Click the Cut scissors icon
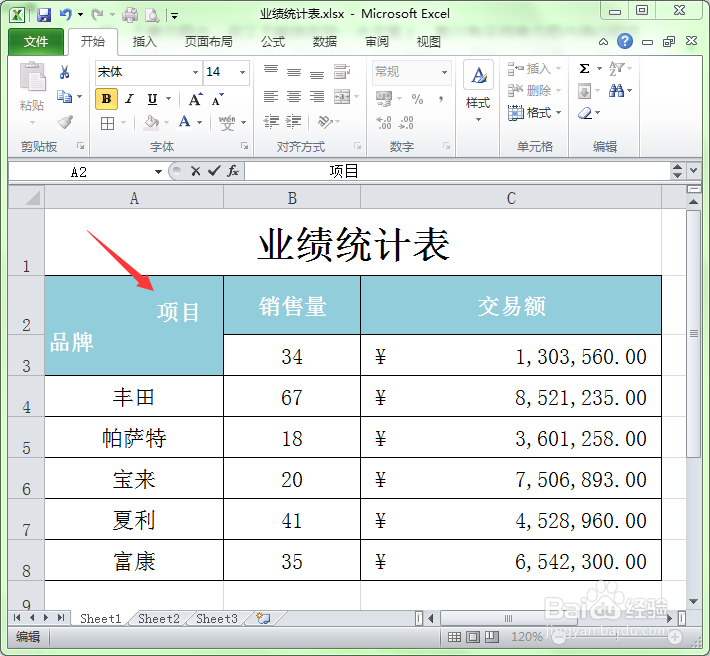The width and height of the screenshot is (710, 656). click(x=64, y=72)
